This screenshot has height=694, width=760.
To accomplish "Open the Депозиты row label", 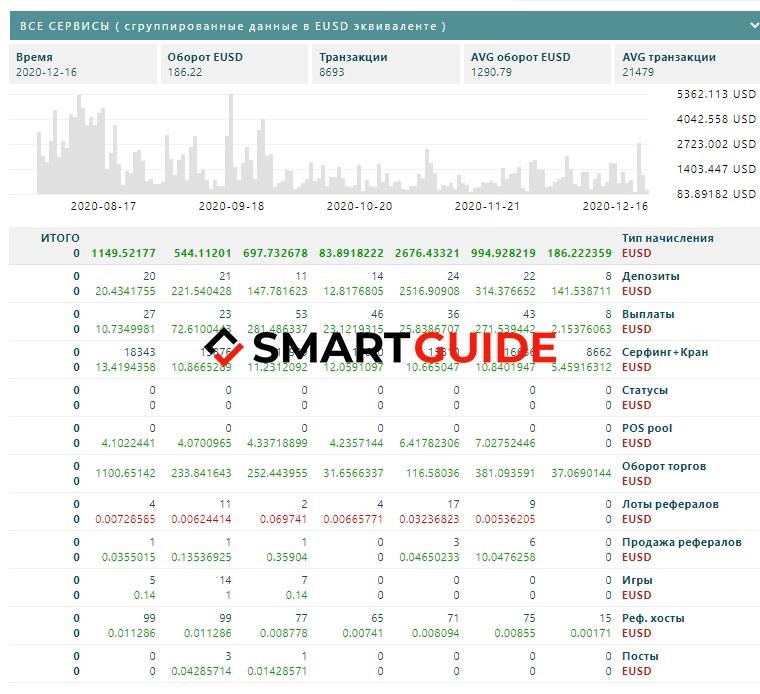I will click(x=650, y=276).
